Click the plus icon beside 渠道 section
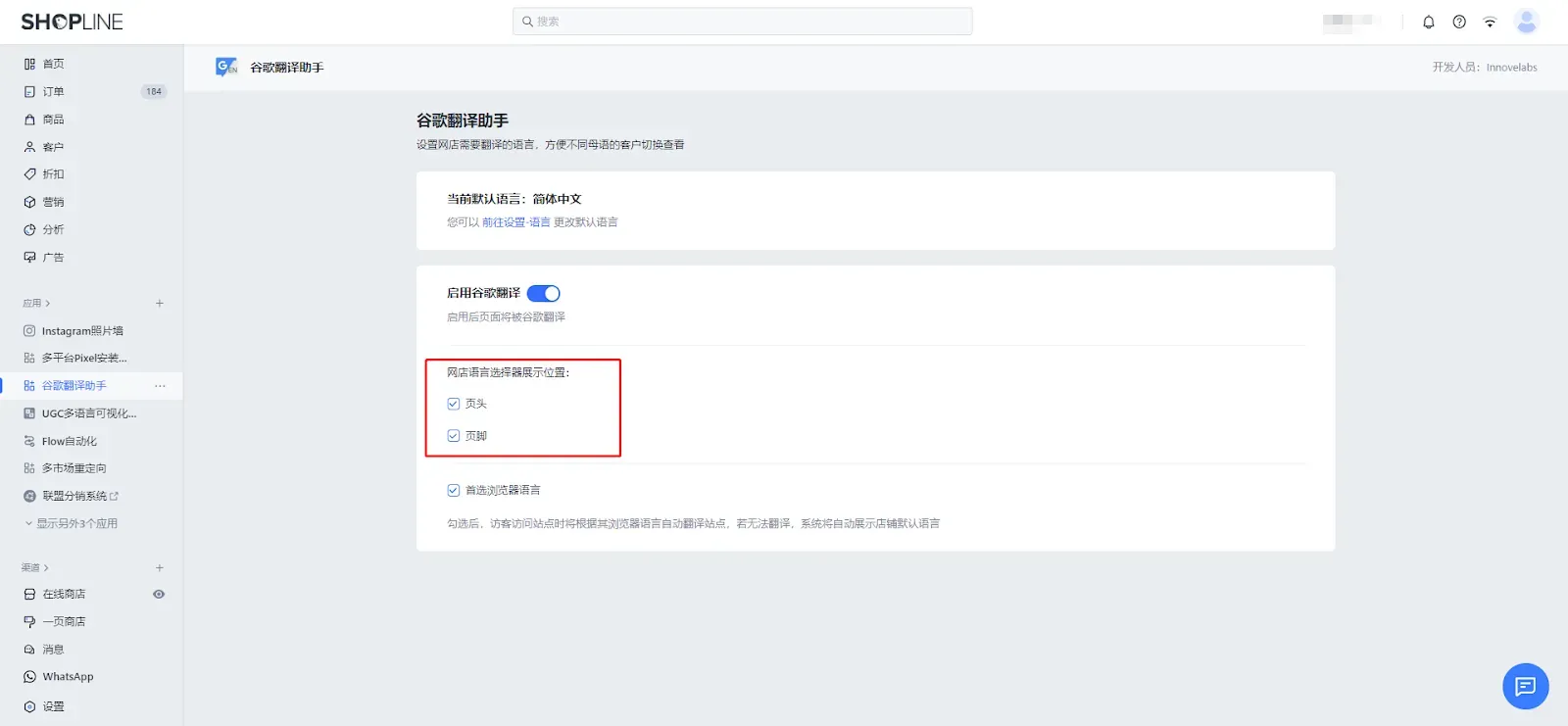Screen dimensions: 1568x726 click(x=160, y=568)
